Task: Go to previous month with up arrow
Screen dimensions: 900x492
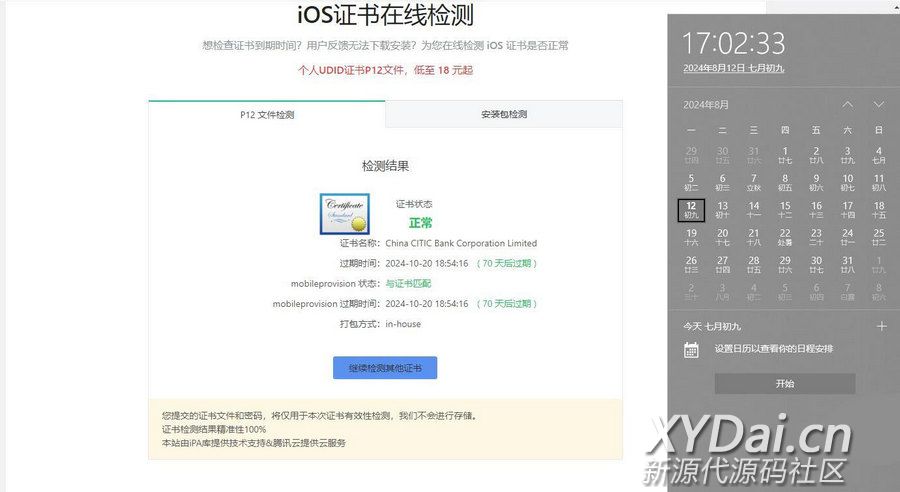Action: [x=847, y=104]
